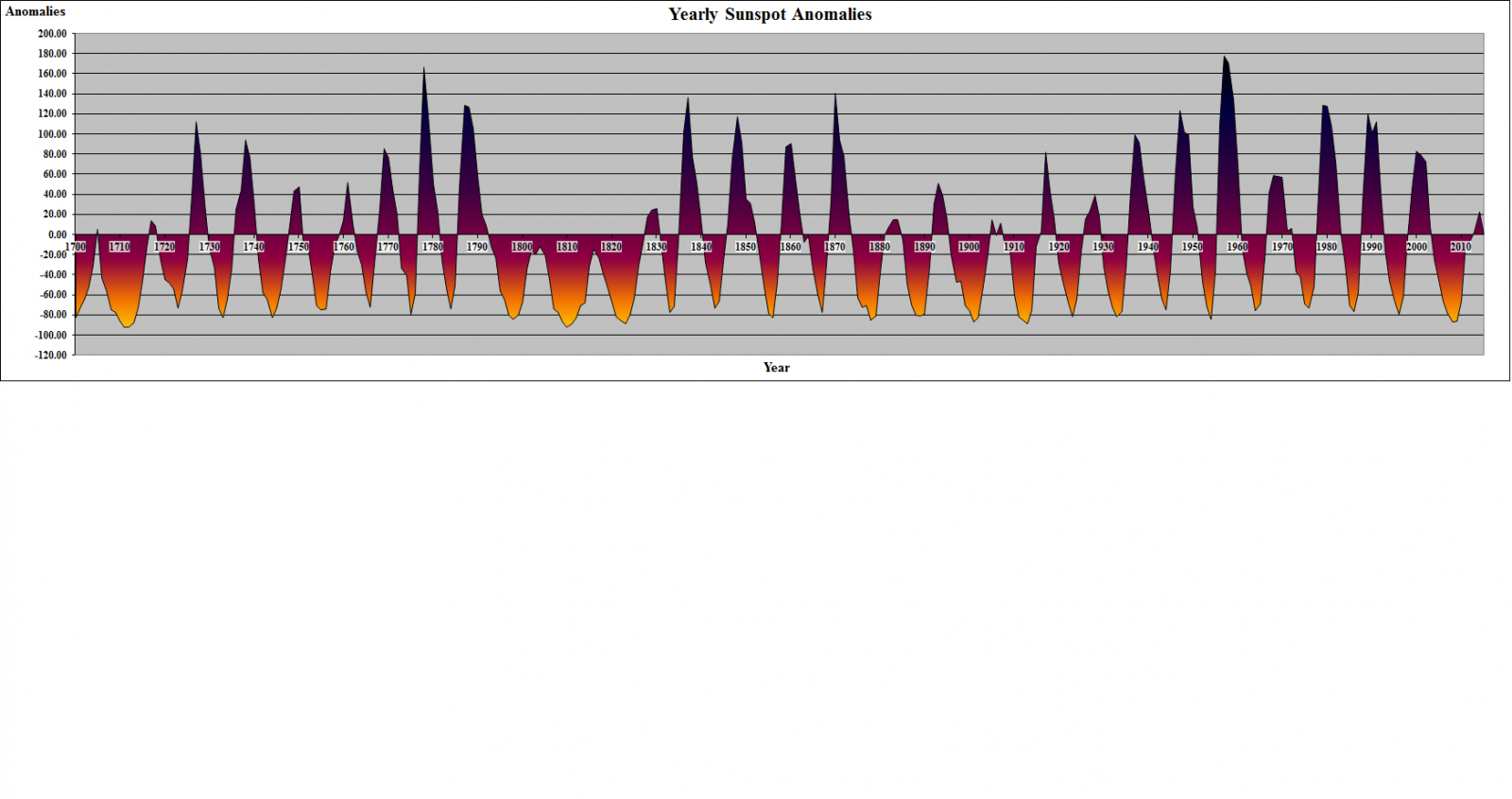The width and height of the screenshot is (1512, 799).
Task: Select the 1890 year label
Action: point(924,247)
